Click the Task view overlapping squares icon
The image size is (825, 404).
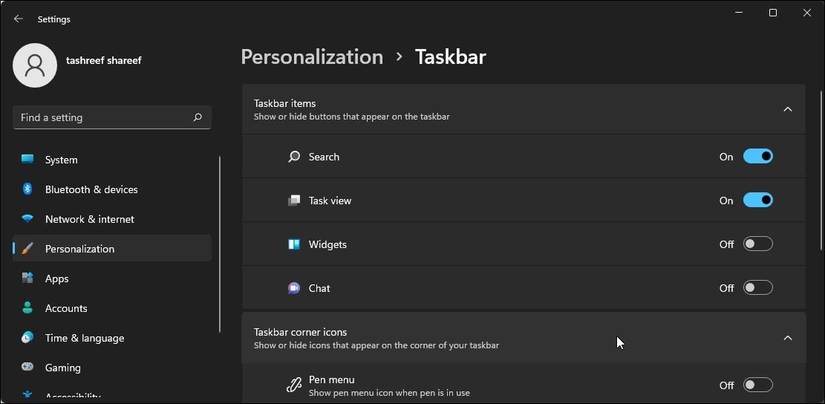click(294, 200)
